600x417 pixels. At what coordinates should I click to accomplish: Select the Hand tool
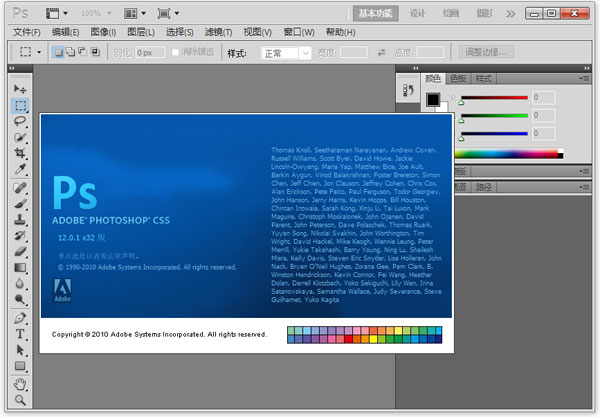(20, 384)
